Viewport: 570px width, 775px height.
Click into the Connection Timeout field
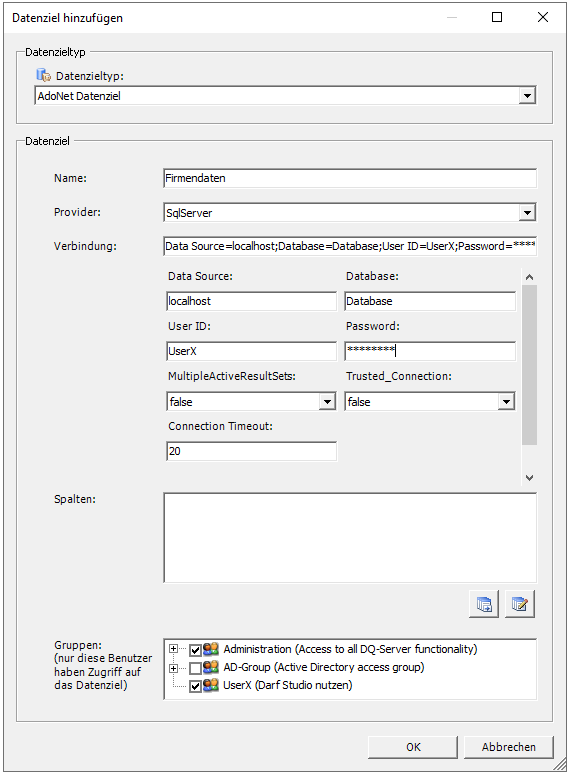pyautogui.click(x=252, y=451)
